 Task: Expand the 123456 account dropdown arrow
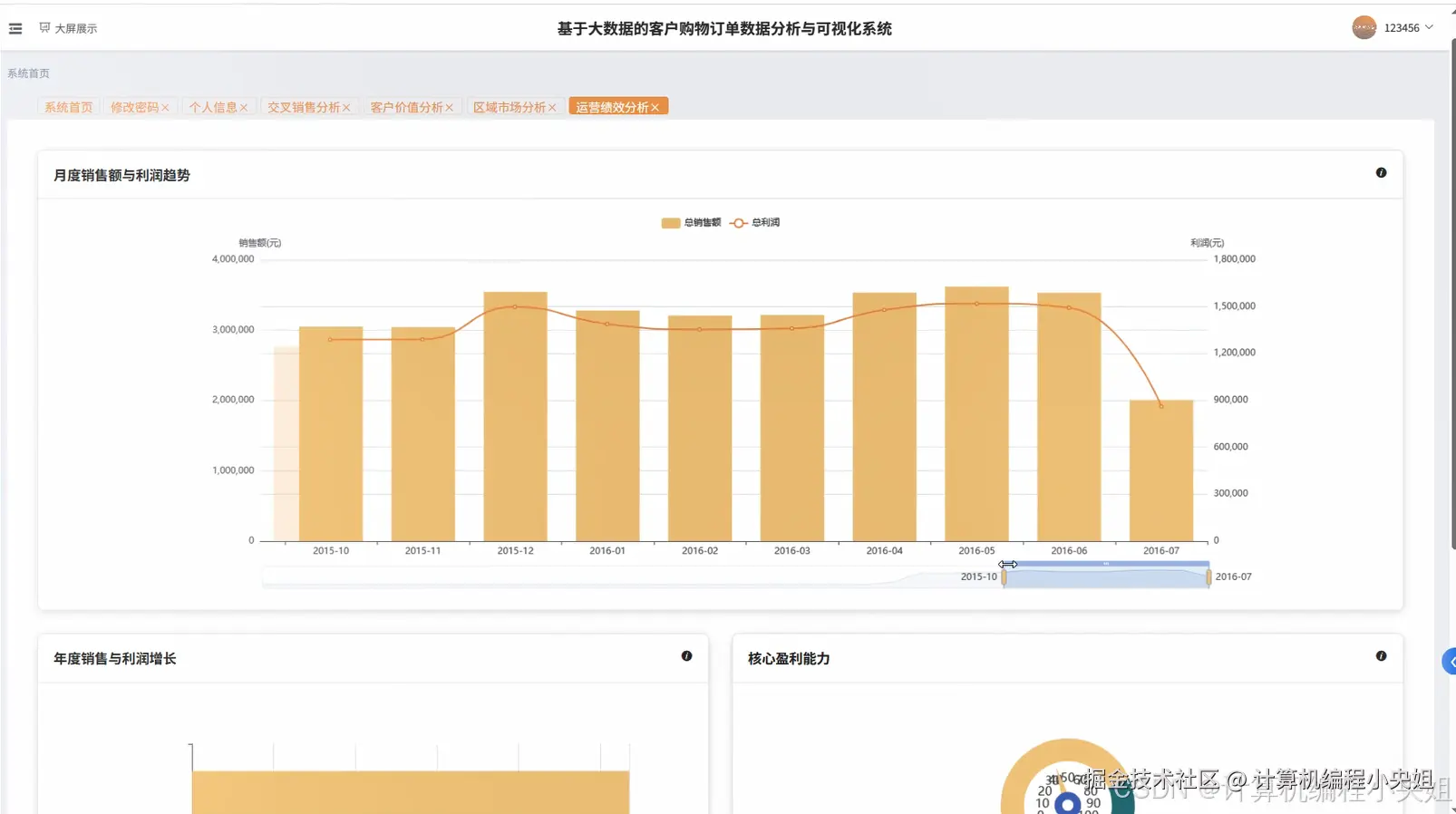point(1429,27)
